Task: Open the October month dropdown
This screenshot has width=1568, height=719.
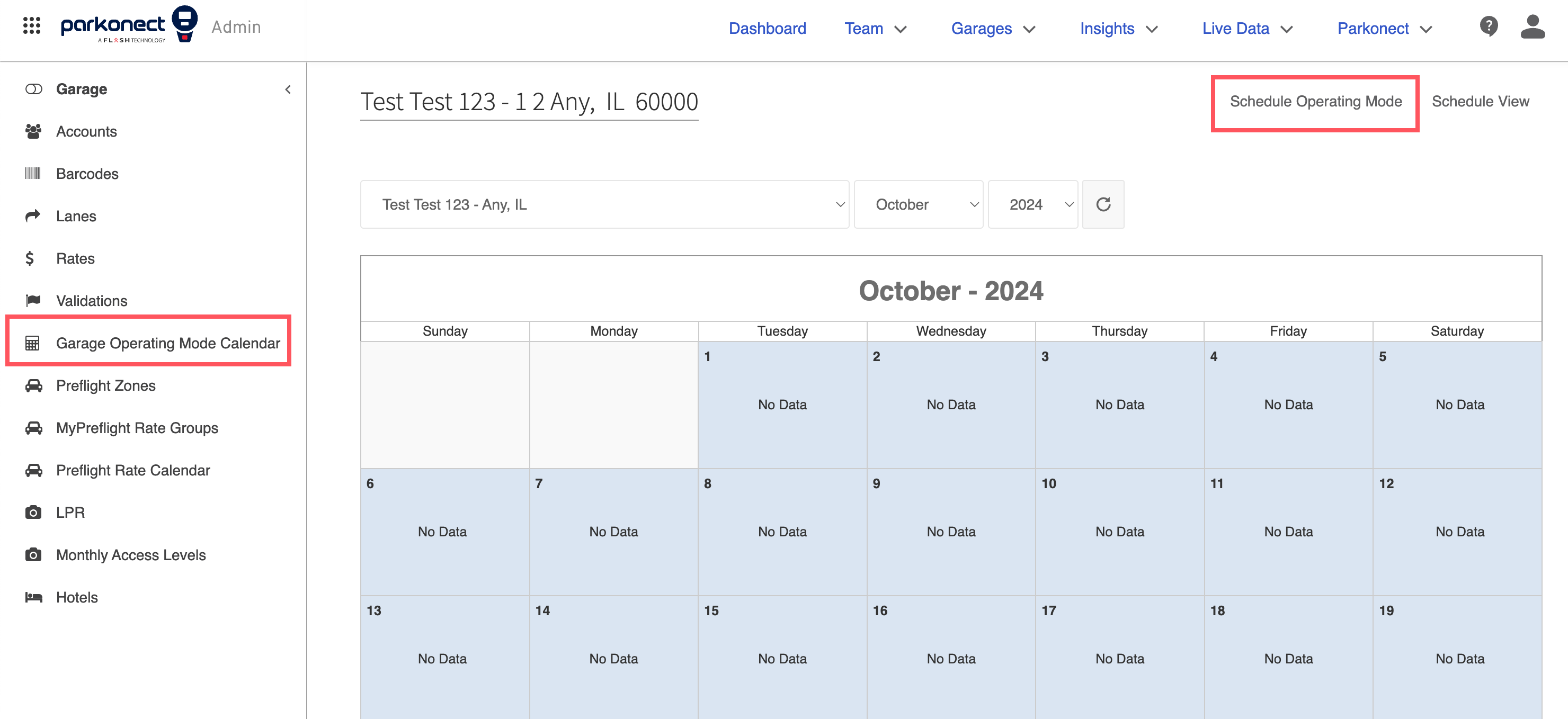Action: coord(918,204)
